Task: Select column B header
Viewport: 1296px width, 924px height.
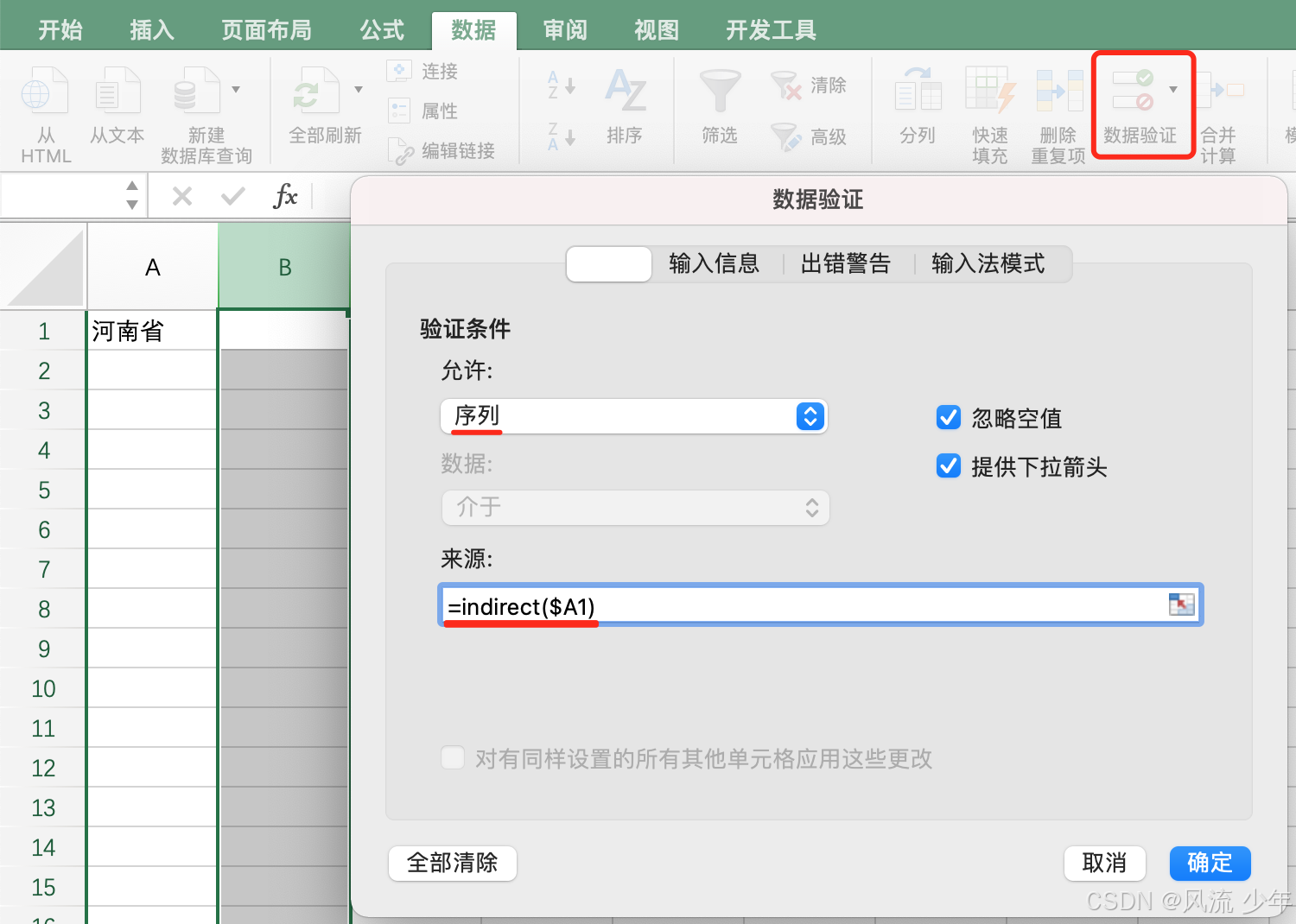Action: point(284,267)
